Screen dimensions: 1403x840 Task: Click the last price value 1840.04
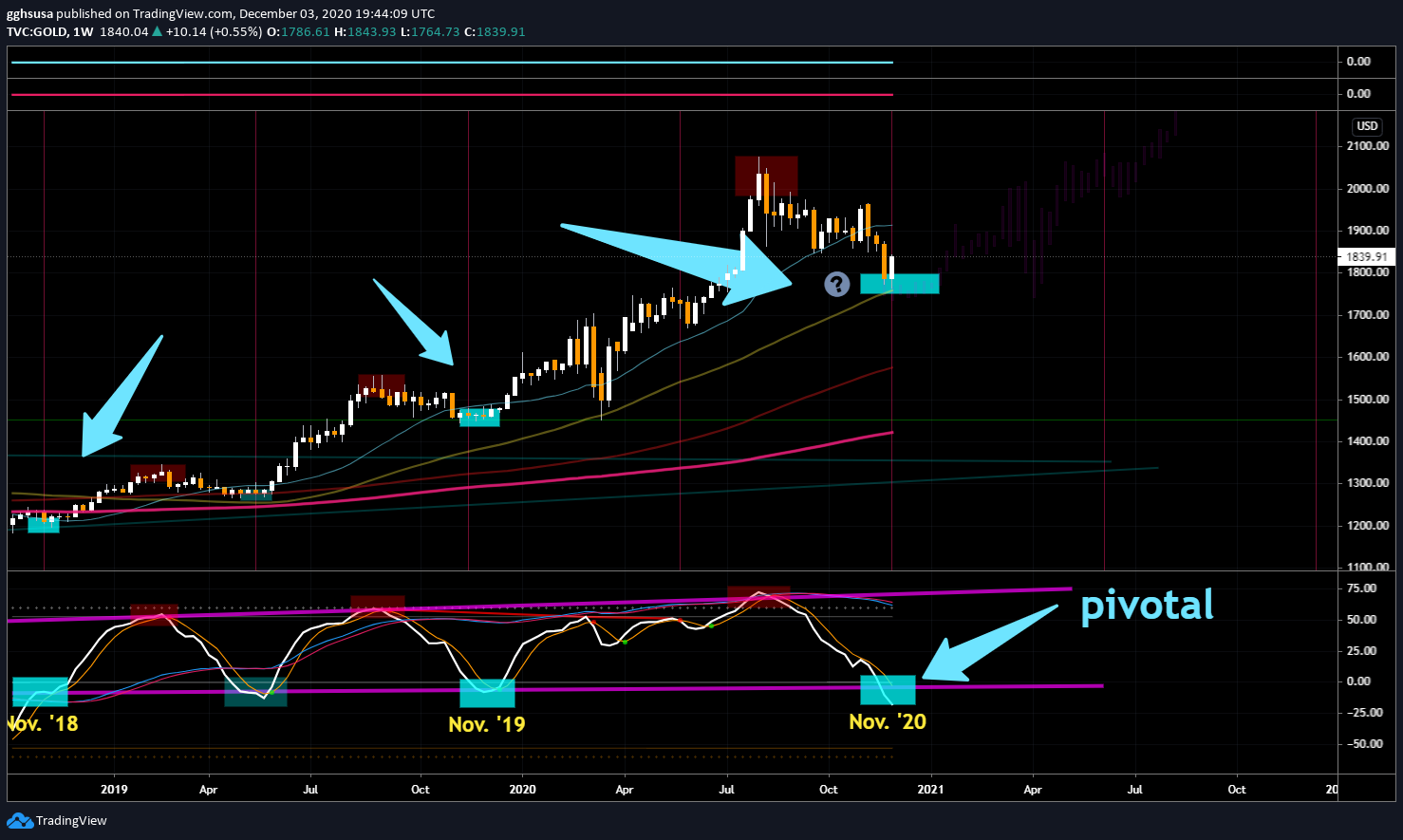pyautogui.click(x=123, y=31)
